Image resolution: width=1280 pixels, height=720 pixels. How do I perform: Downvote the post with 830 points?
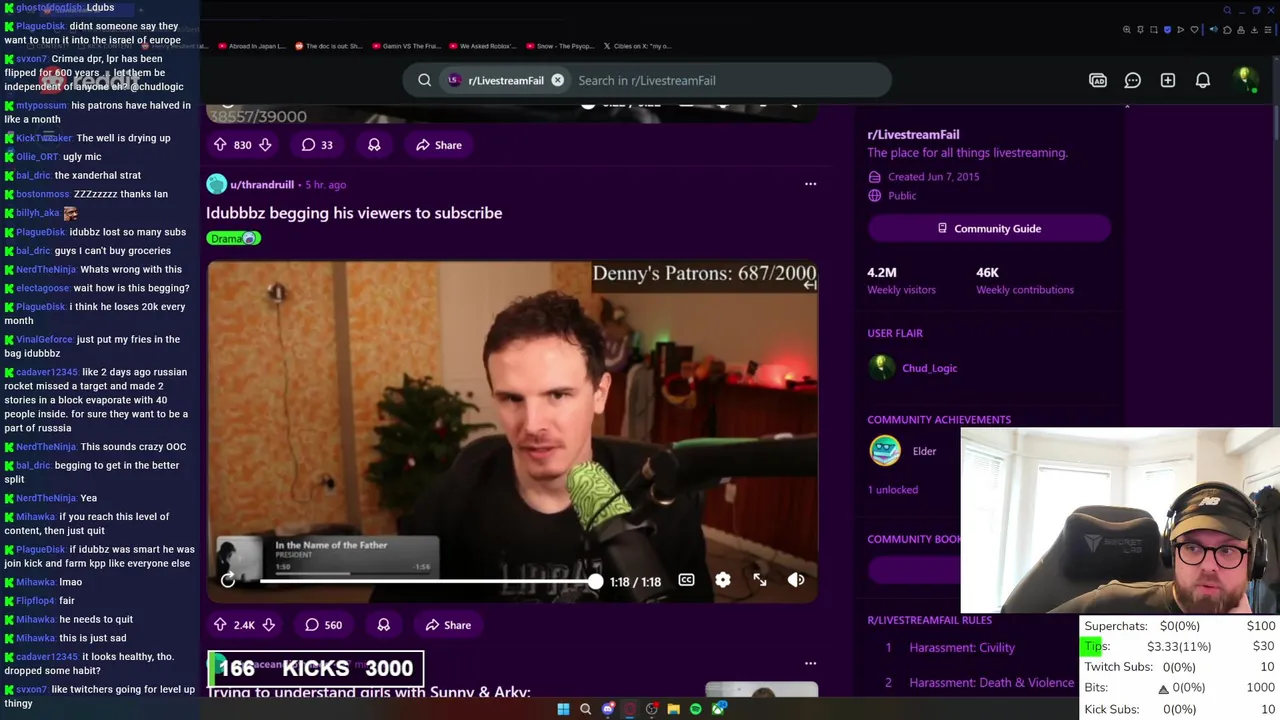tap(265, 145)
